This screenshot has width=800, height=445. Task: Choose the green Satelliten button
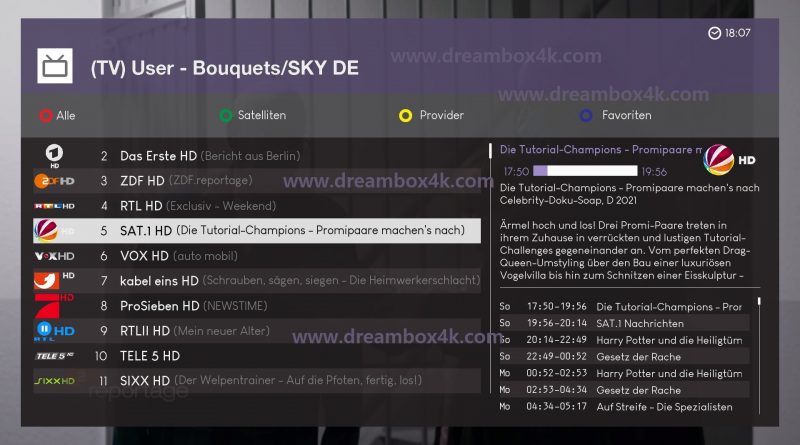253,115
